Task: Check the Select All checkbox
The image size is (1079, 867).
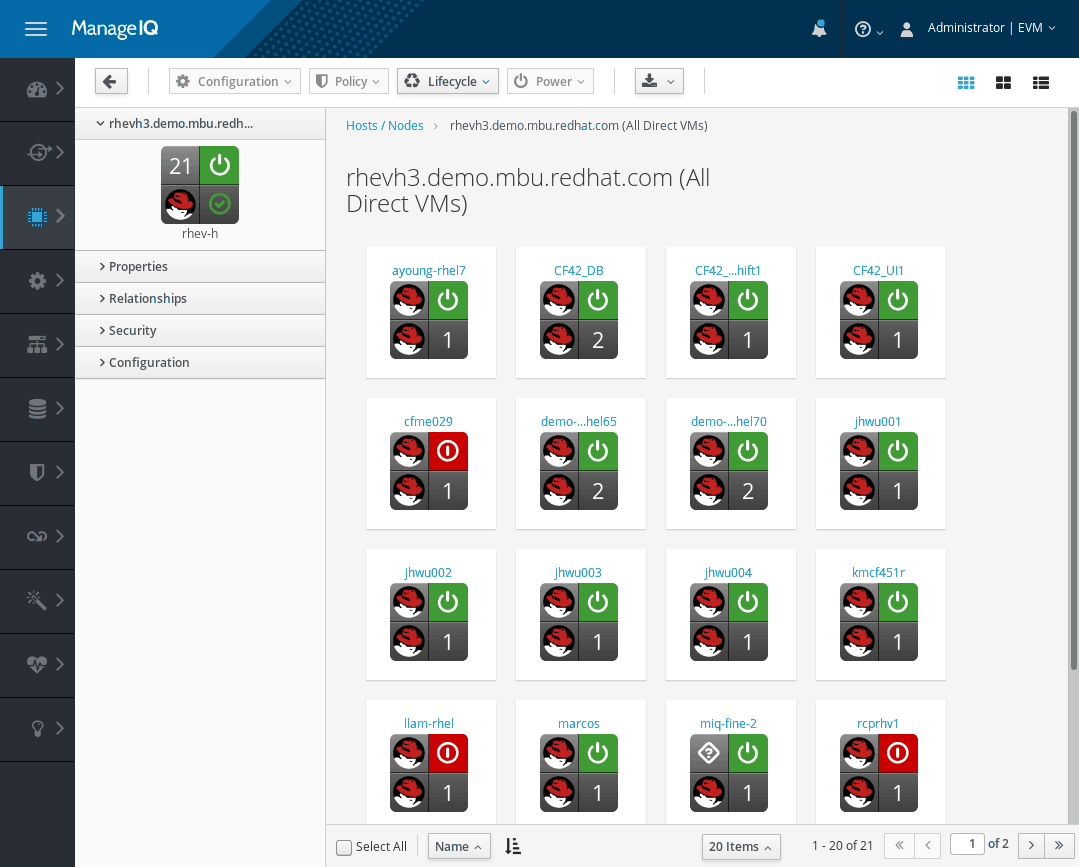Action: click(343, 847)
